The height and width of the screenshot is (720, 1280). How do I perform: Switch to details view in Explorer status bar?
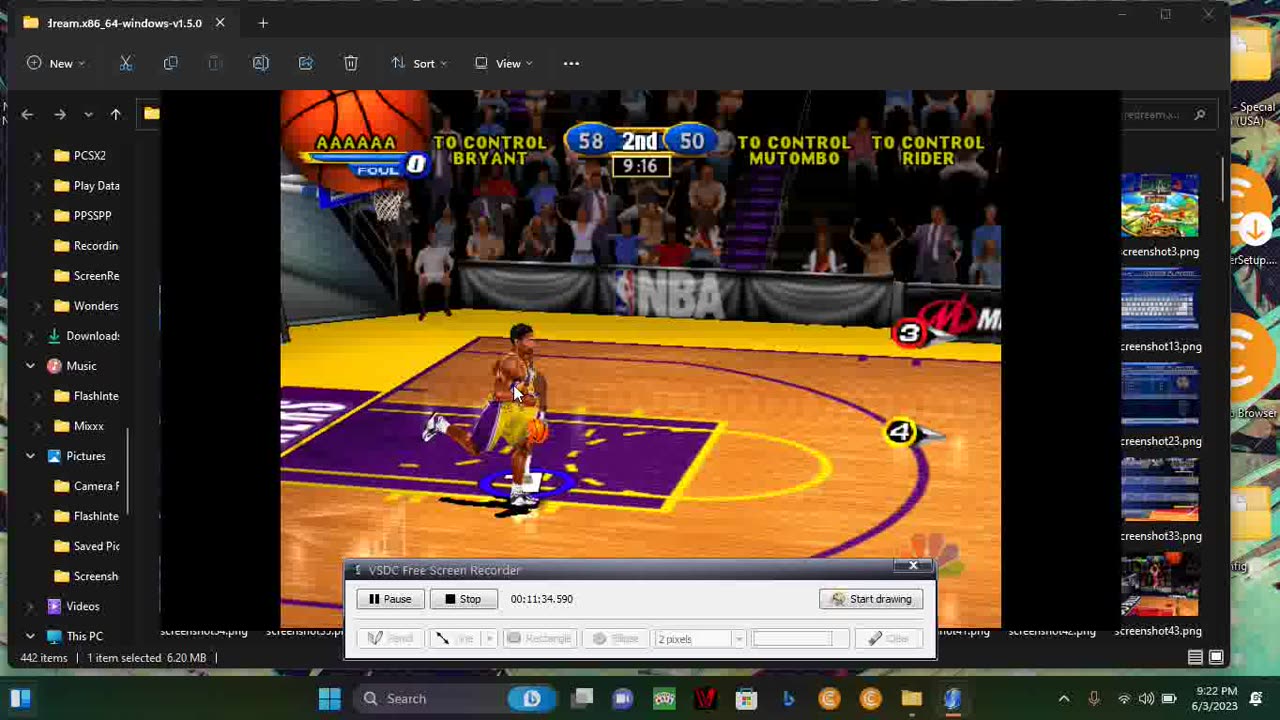coord(1195,657)
